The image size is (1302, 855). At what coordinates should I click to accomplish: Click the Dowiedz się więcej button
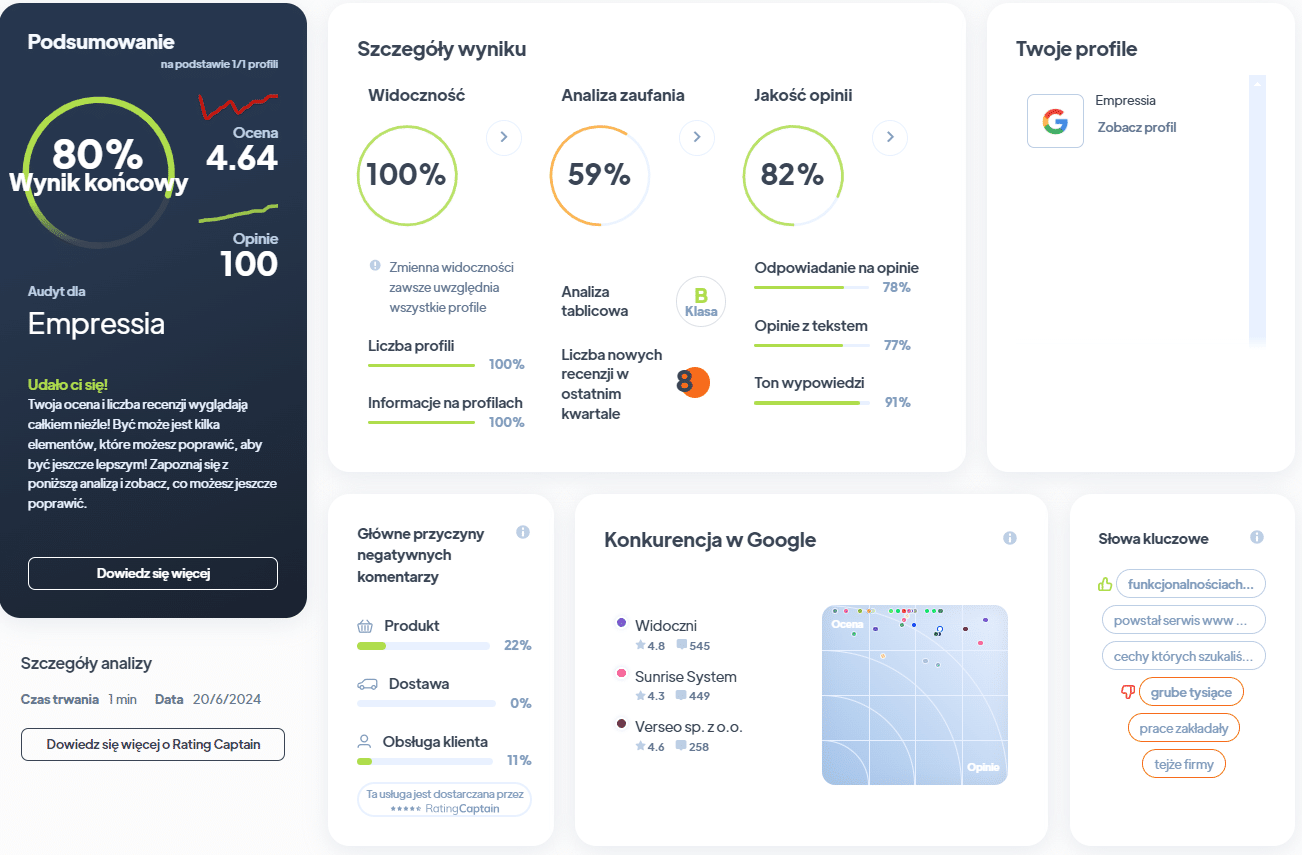(x=153, y=573)
